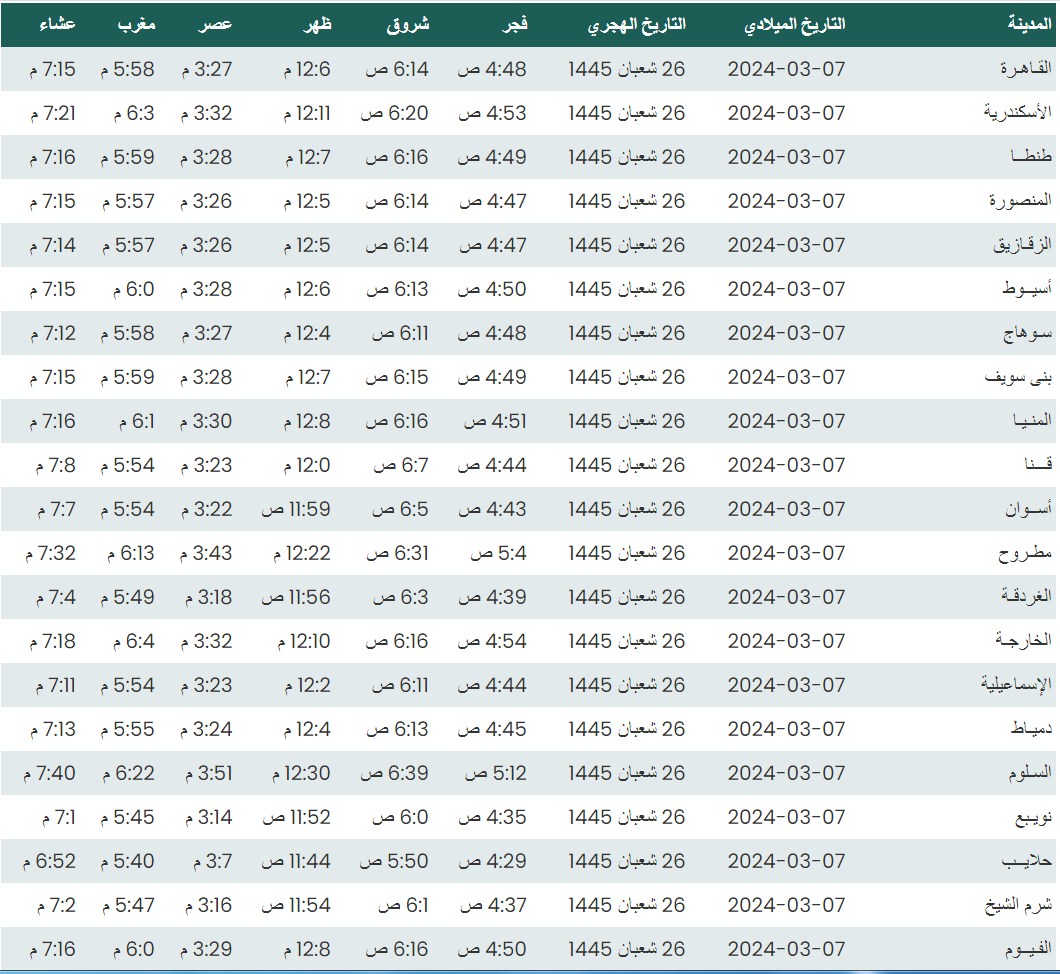The width and height of the screenshot is (1060, 974).
Task: Select Asr time 3:51 م for السلوم
Action: [206, 773]
